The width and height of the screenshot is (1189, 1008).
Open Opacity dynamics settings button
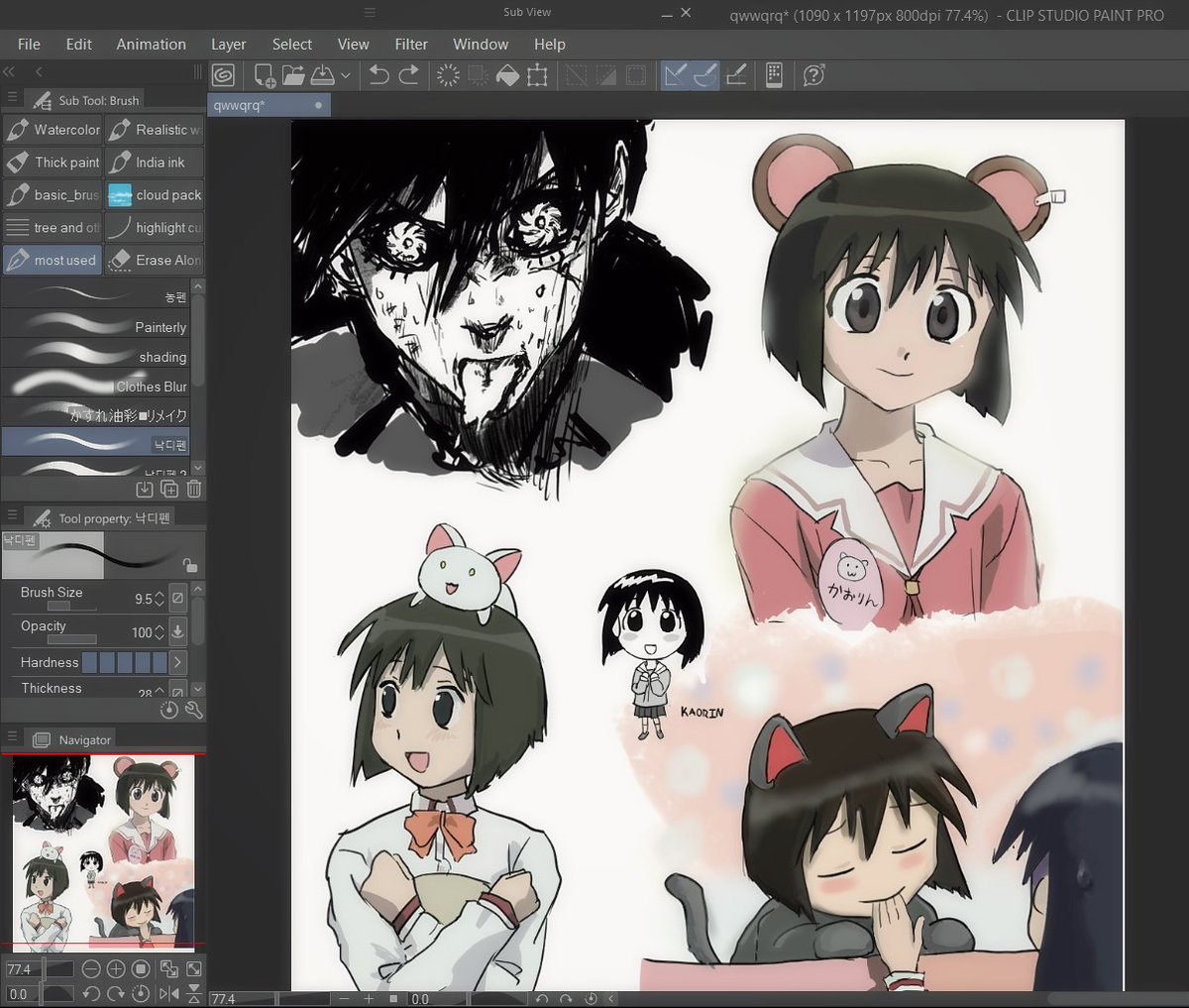point(177,630)
